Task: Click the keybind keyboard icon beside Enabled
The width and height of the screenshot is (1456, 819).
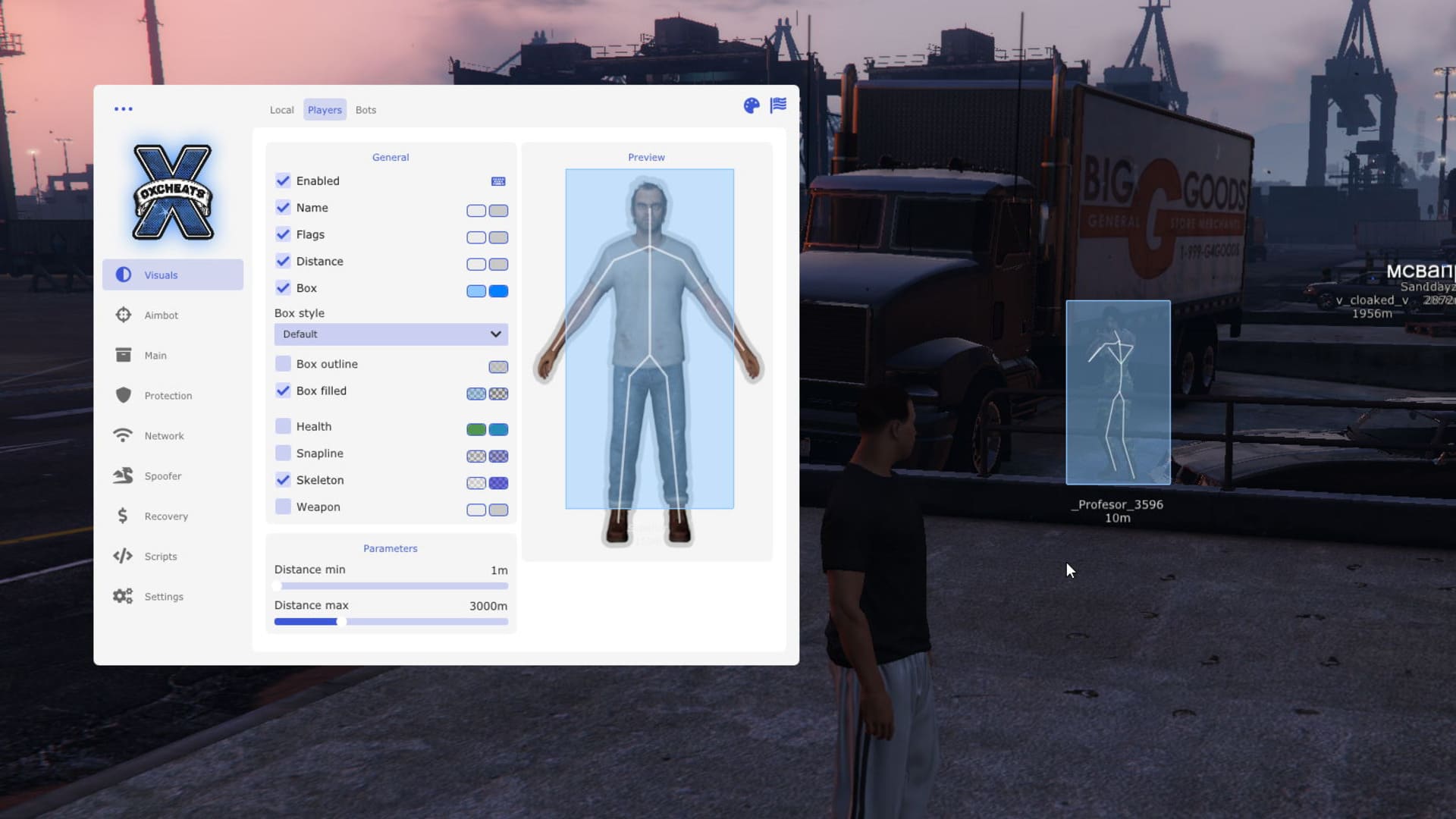Action: tap(498, 181)
